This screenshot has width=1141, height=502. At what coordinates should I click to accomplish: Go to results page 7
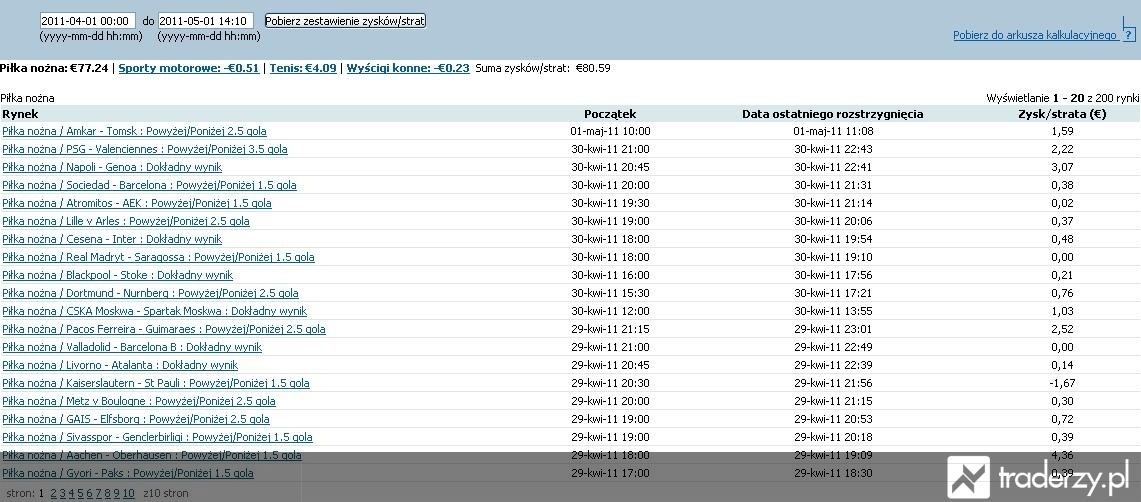pos(98,493)
